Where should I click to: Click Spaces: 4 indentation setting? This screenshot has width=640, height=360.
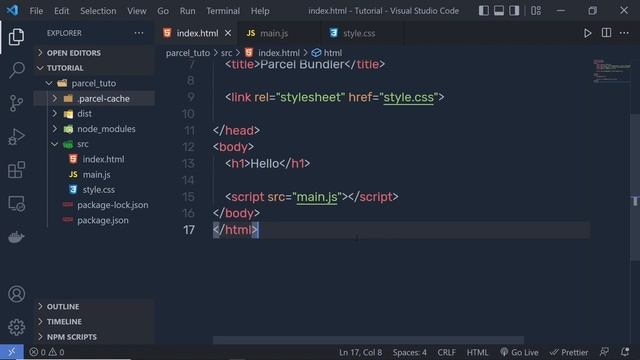click(x=409, y=352)
